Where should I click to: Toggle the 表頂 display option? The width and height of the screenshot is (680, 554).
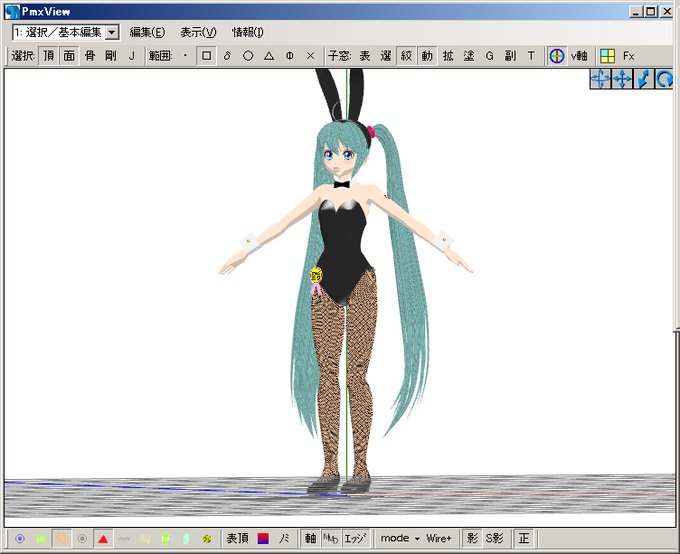click(x=237, y=539)
